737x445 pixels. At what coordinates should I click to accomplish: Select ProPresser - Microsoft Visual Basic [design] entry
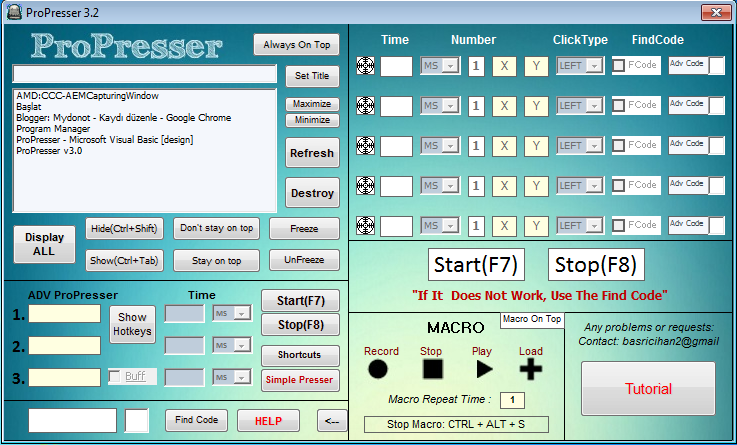[x=105, y=140]
